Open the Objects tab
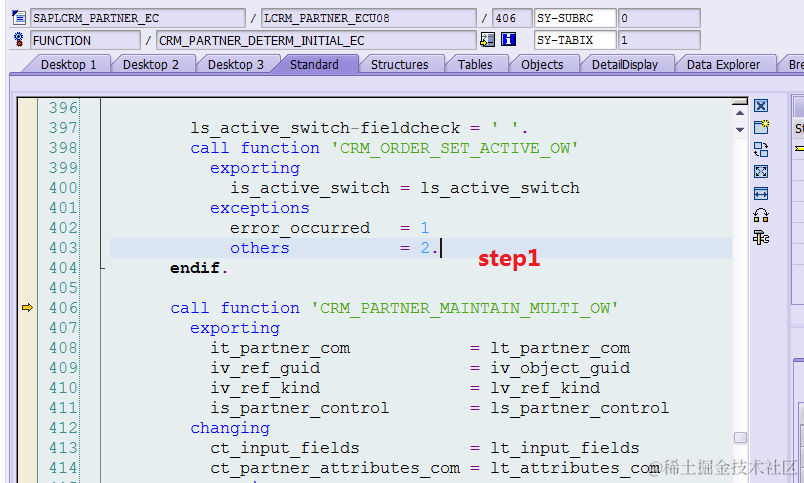The width and height of the screenshot is (804, 483). pos(542,65)
